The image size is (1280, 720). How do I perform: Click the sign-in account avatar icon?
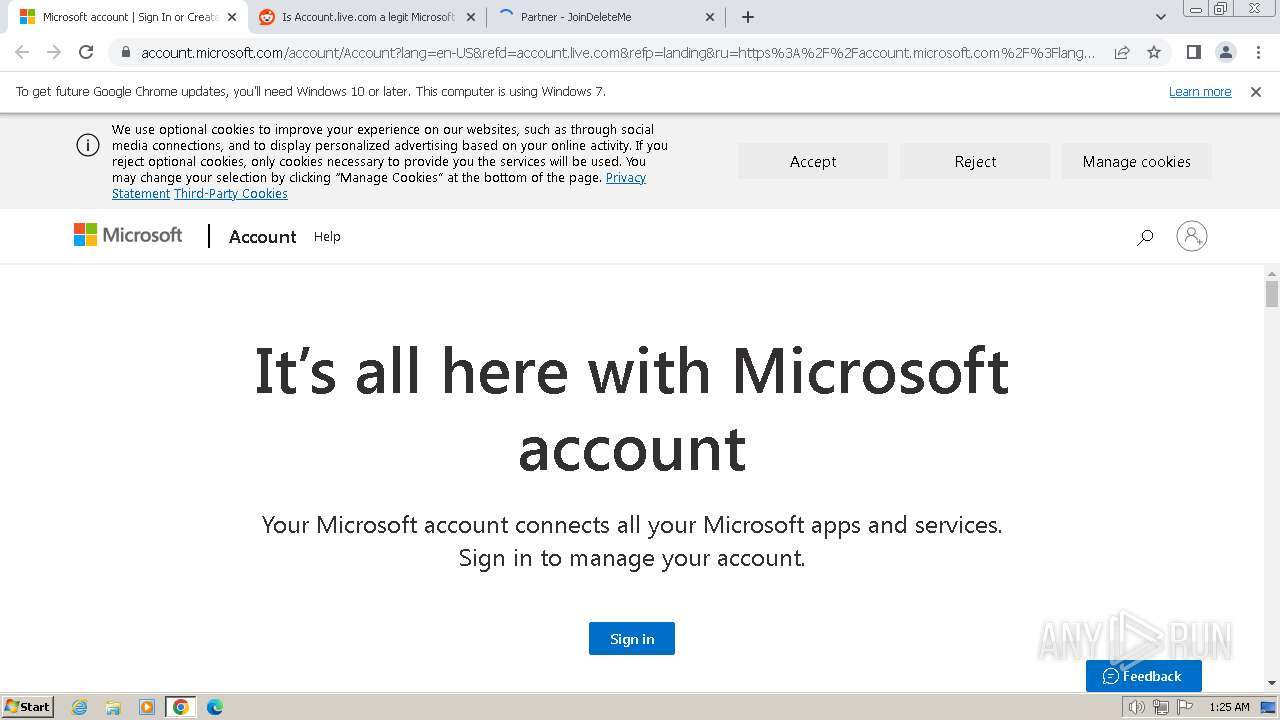1192,236
